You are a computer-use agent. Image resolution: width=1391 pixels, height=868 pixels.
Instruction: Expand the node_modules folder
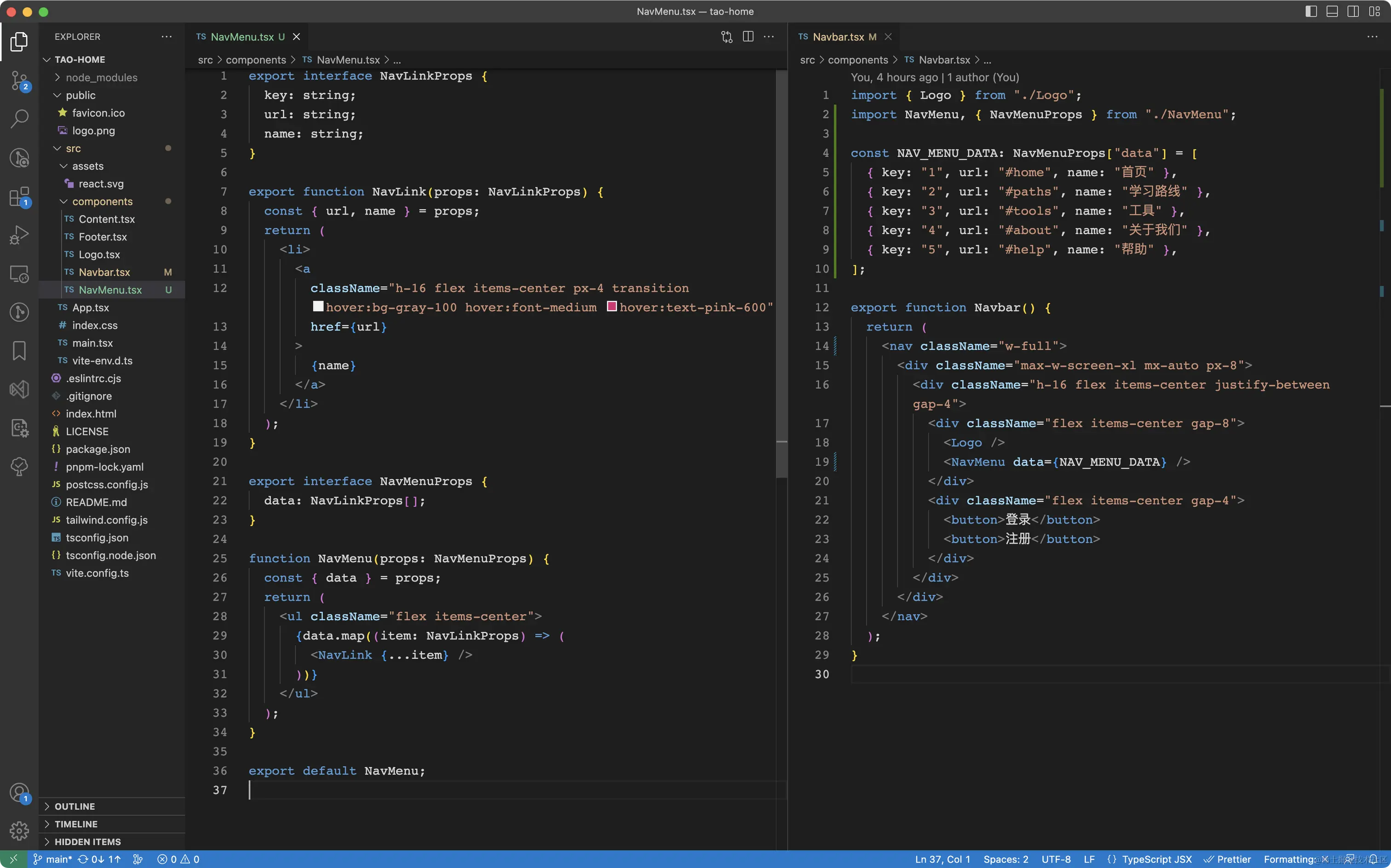tap(101, 78)
